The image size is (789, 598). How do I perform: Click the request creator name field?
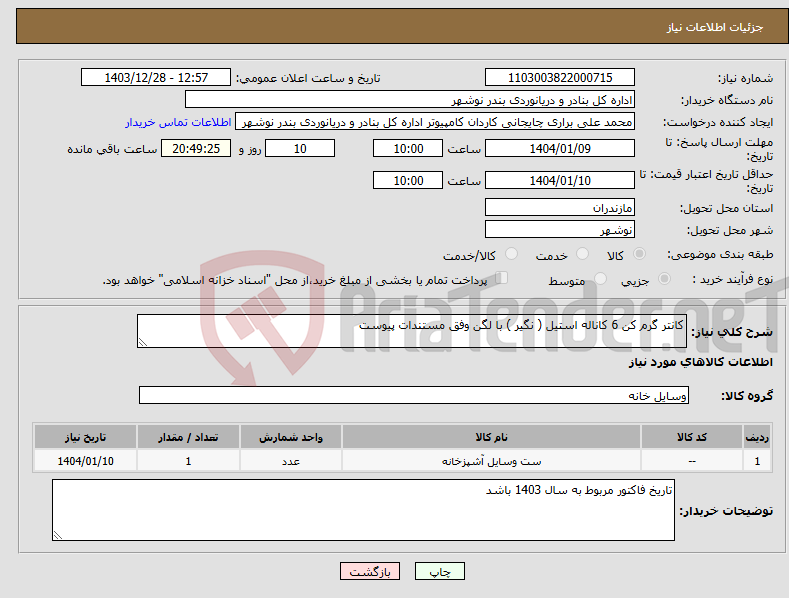pos(435,122)
